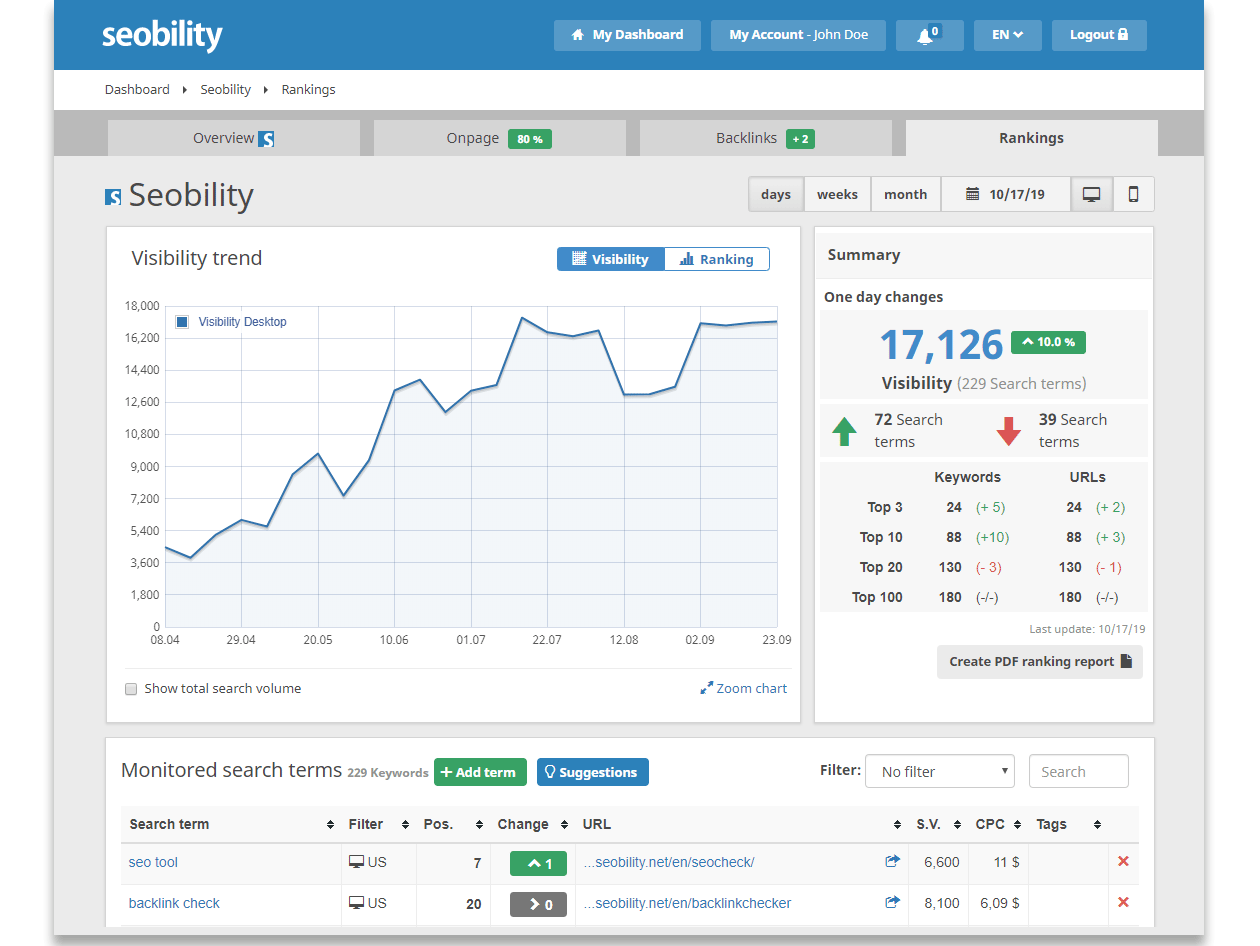Click the desktop icon in 'seo tool' row
This screenshot has height=946, width=1260.
(356, 861)
